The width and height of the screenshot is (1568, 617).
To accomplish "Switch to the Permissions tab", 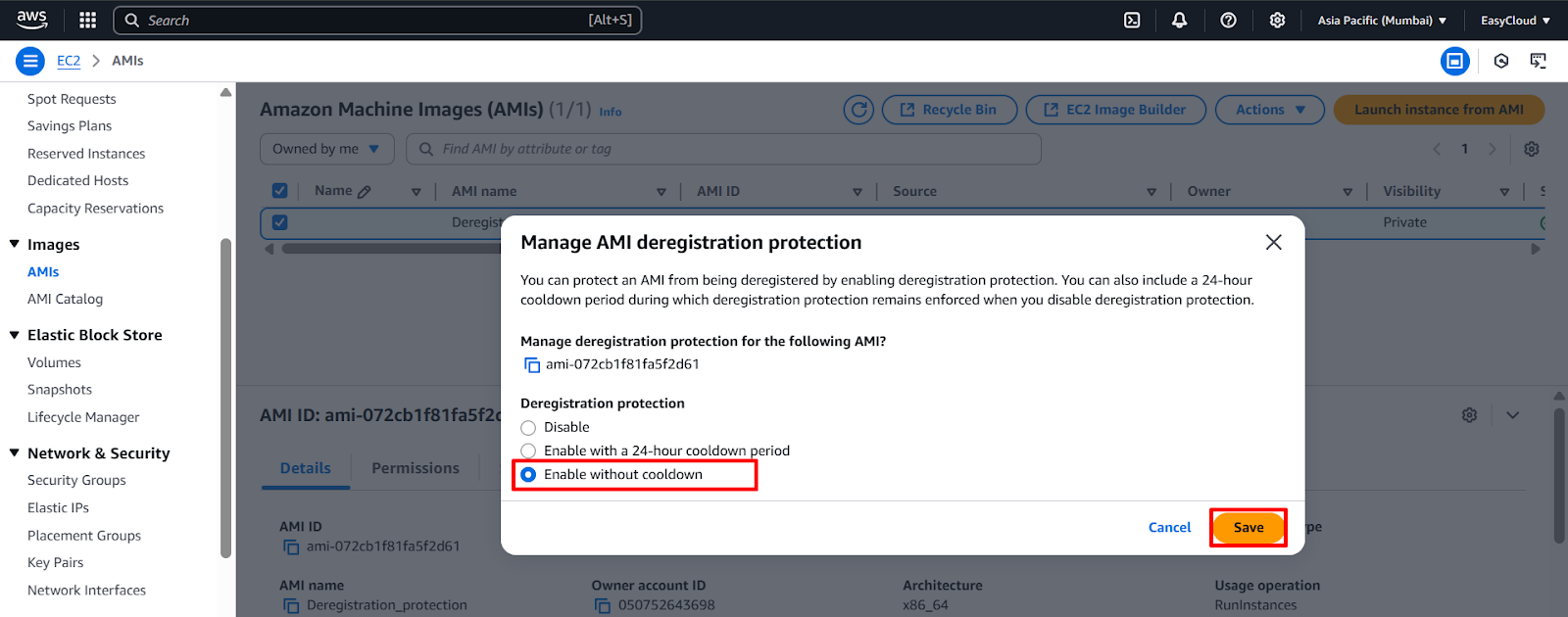I will click(416, 468).
